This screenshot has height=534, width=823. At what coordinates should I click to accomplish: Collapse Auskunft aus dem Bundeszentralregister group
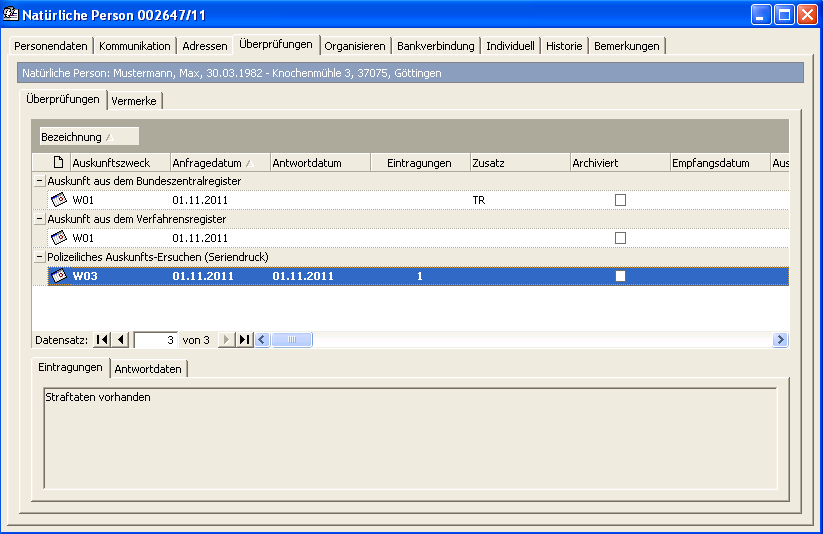(x=39, y=181)
